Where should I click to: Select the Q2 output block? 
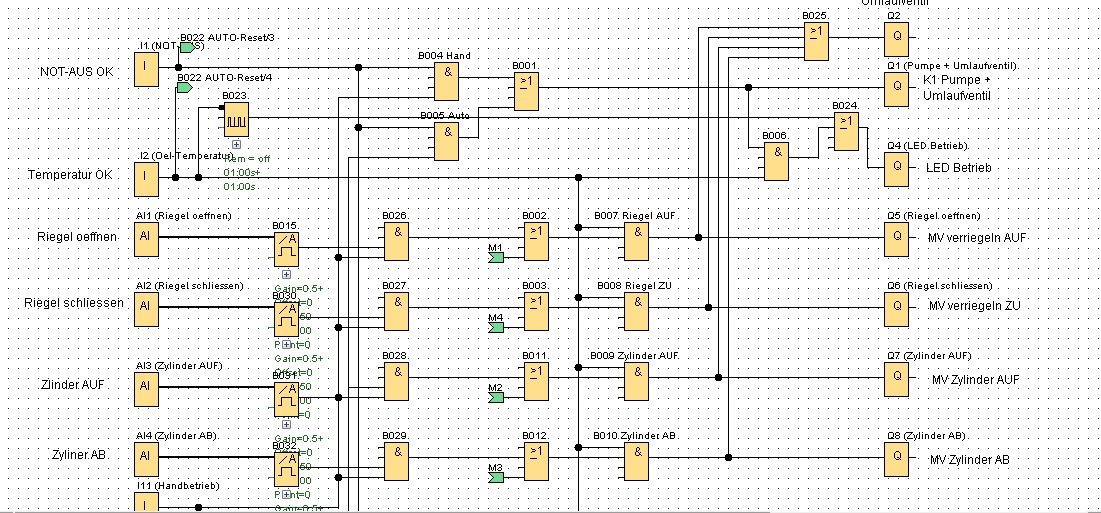point(897,39)
